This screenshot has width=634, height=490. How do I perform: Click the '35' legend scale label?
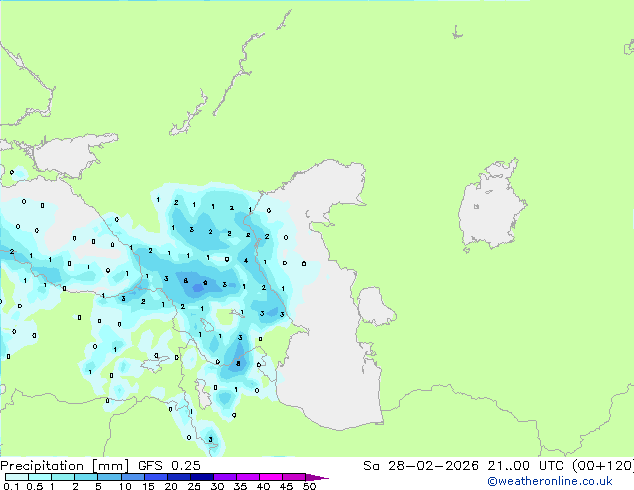click(x=240, y=486)
